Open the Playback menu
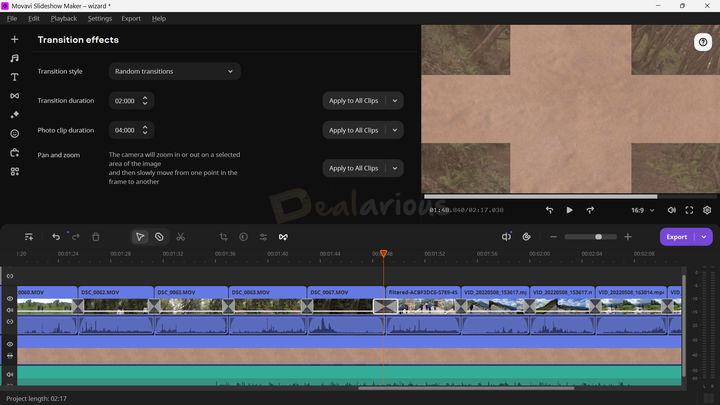Image resolution: width=720 pixels, height=405 pixels. pyautogui.click(x=64, y=18)
